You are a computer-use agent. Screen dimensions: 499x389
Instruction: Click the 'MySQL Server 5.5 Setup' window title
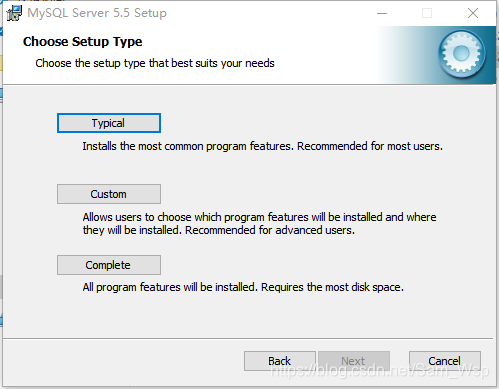point(97,13)
